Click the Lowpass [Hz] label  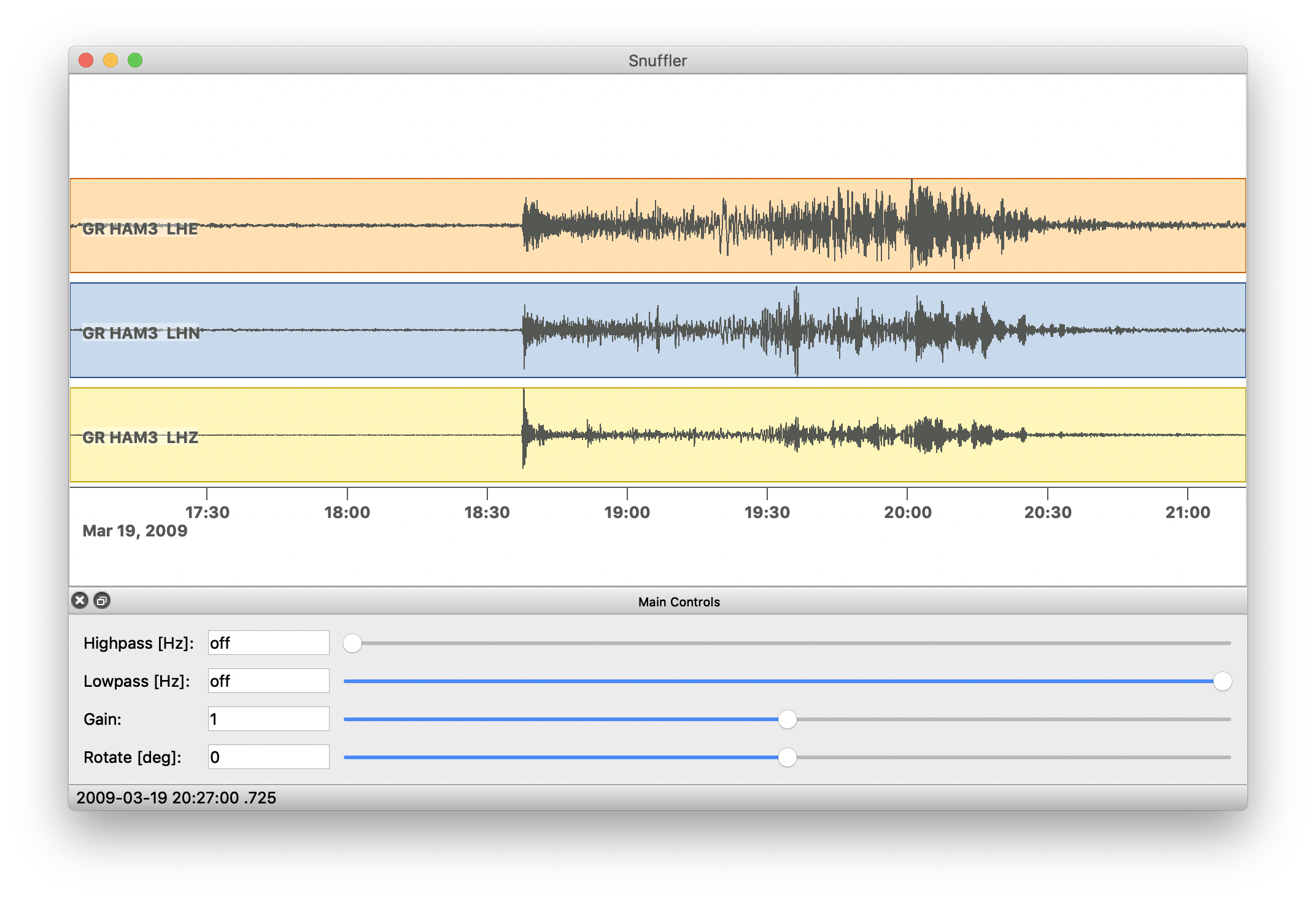click(x=137, y=681)
